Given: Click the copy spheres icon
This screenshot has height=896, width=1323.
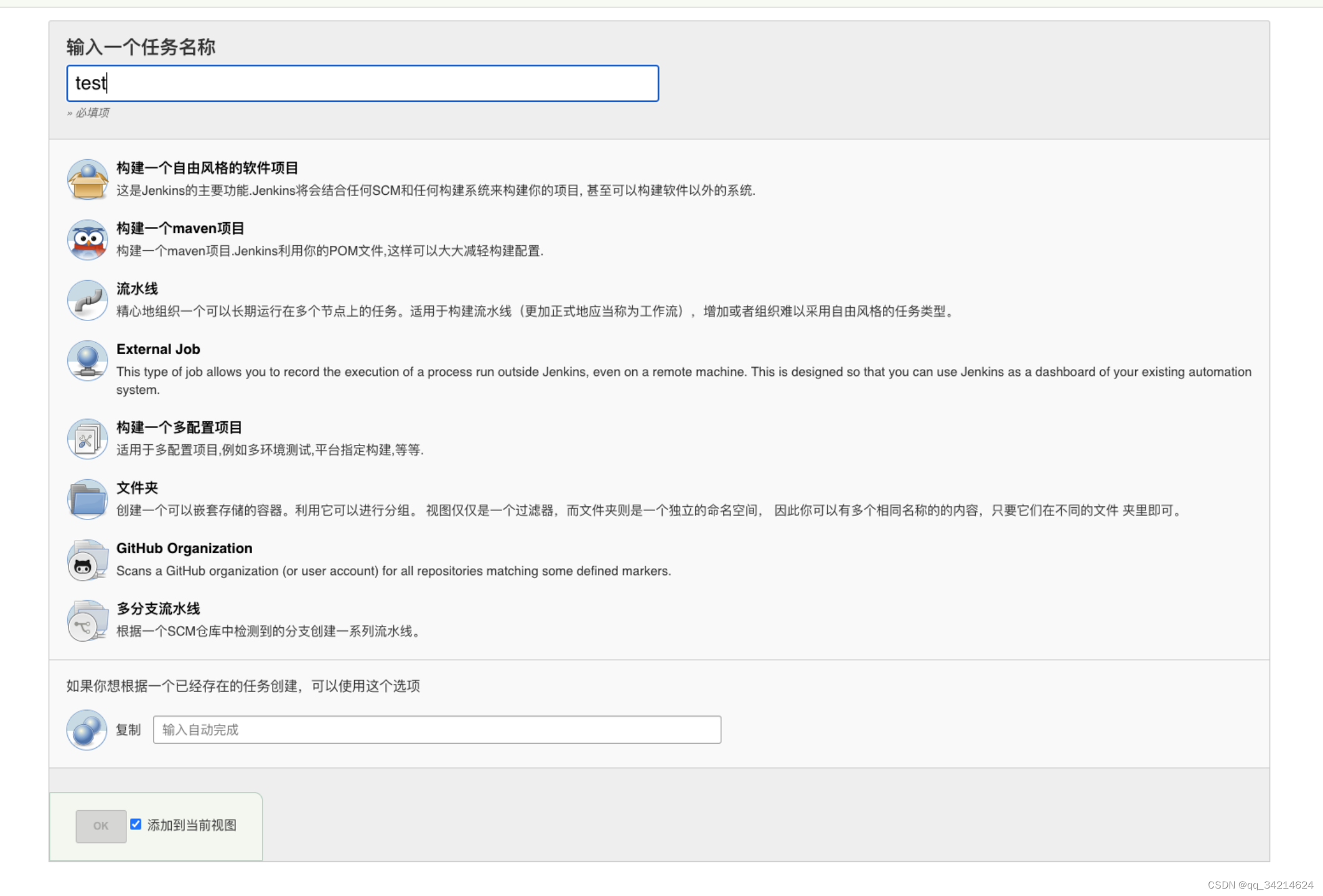Looking at the screenshot, I should 87,729.
